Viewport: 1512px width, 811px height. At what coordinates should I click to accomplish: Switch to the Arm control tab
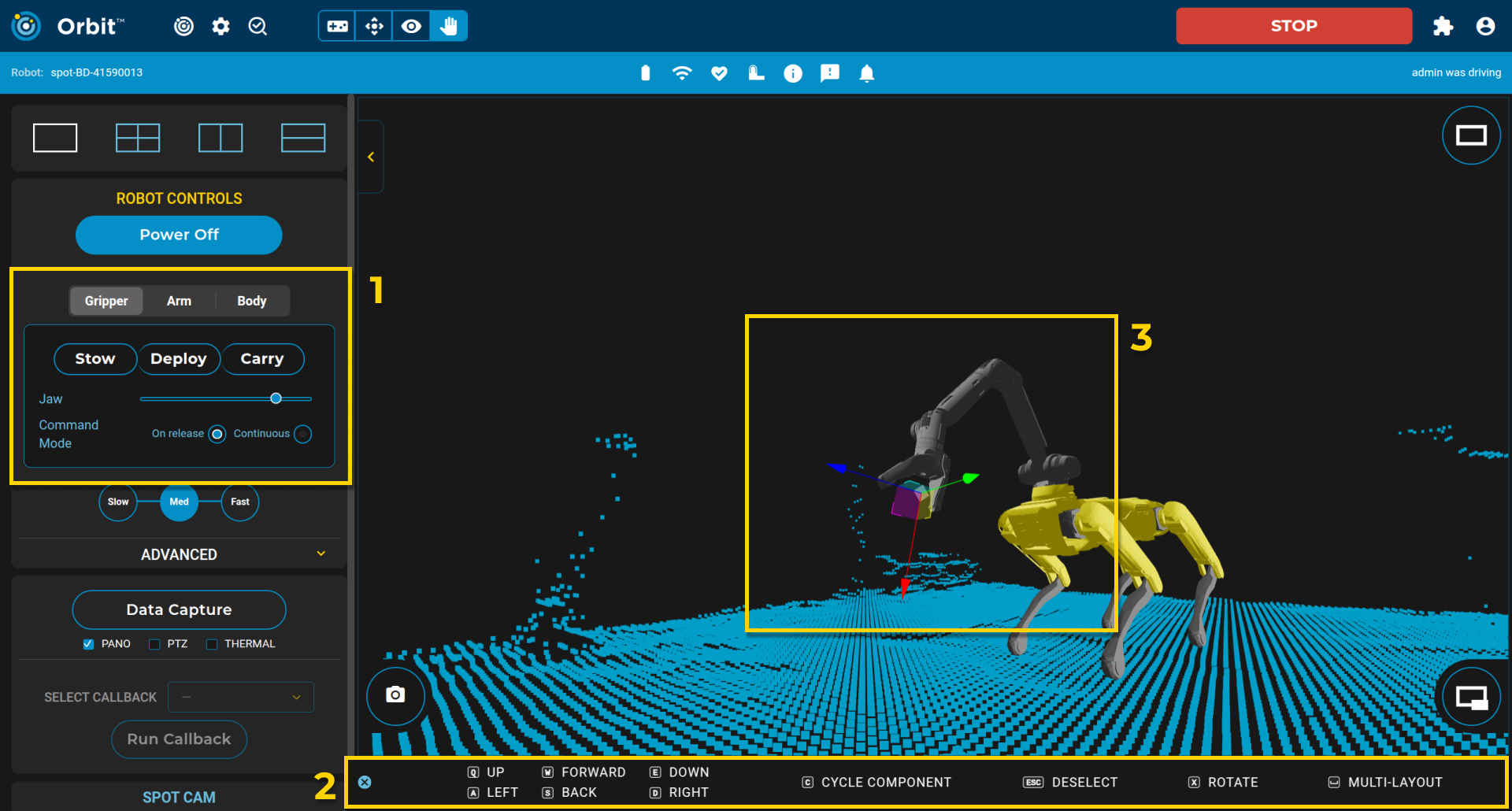tap(179, 301)
